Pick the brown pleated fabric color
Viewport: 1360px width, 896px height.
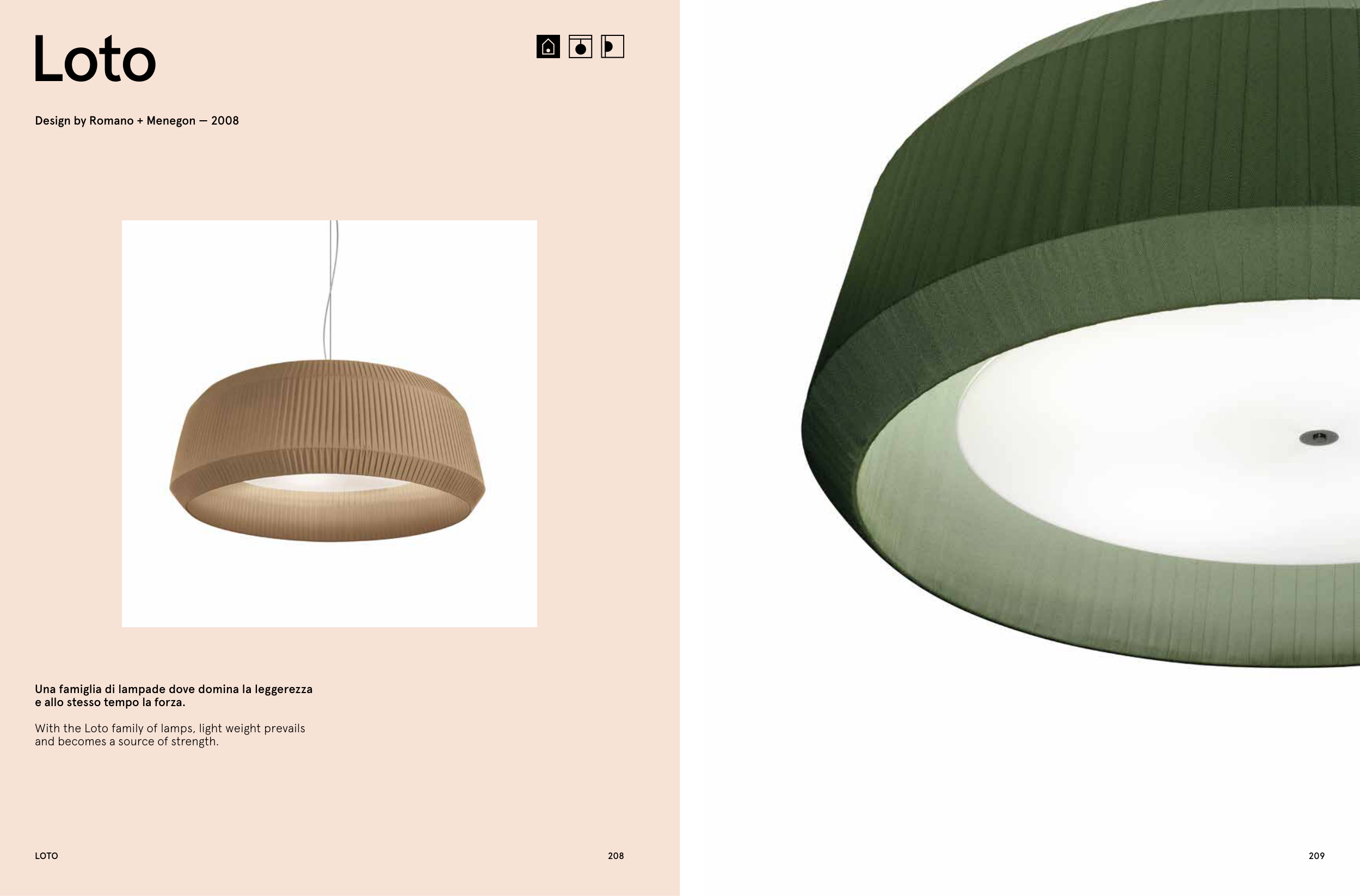pyautogui.click(x=329, y=411)
